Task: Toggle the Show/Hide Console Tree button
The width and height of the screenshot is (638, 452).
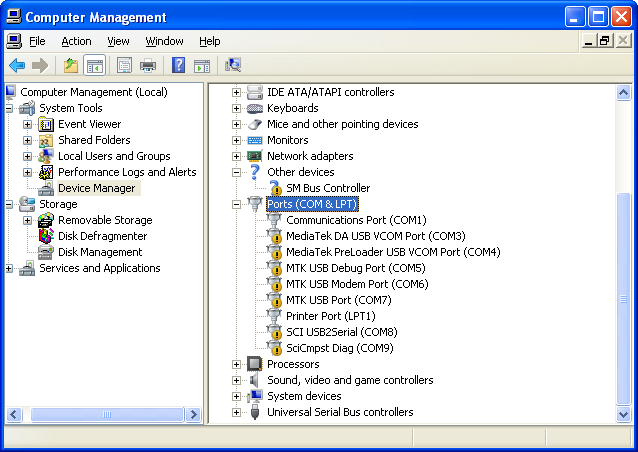Action: (96, 66)
